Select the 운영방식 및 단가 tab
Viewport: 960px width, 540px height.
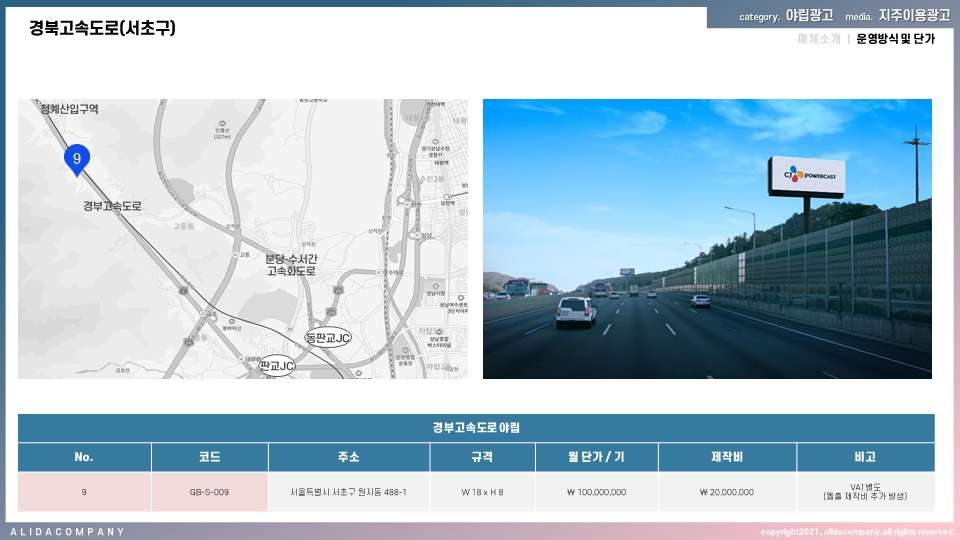895,39
